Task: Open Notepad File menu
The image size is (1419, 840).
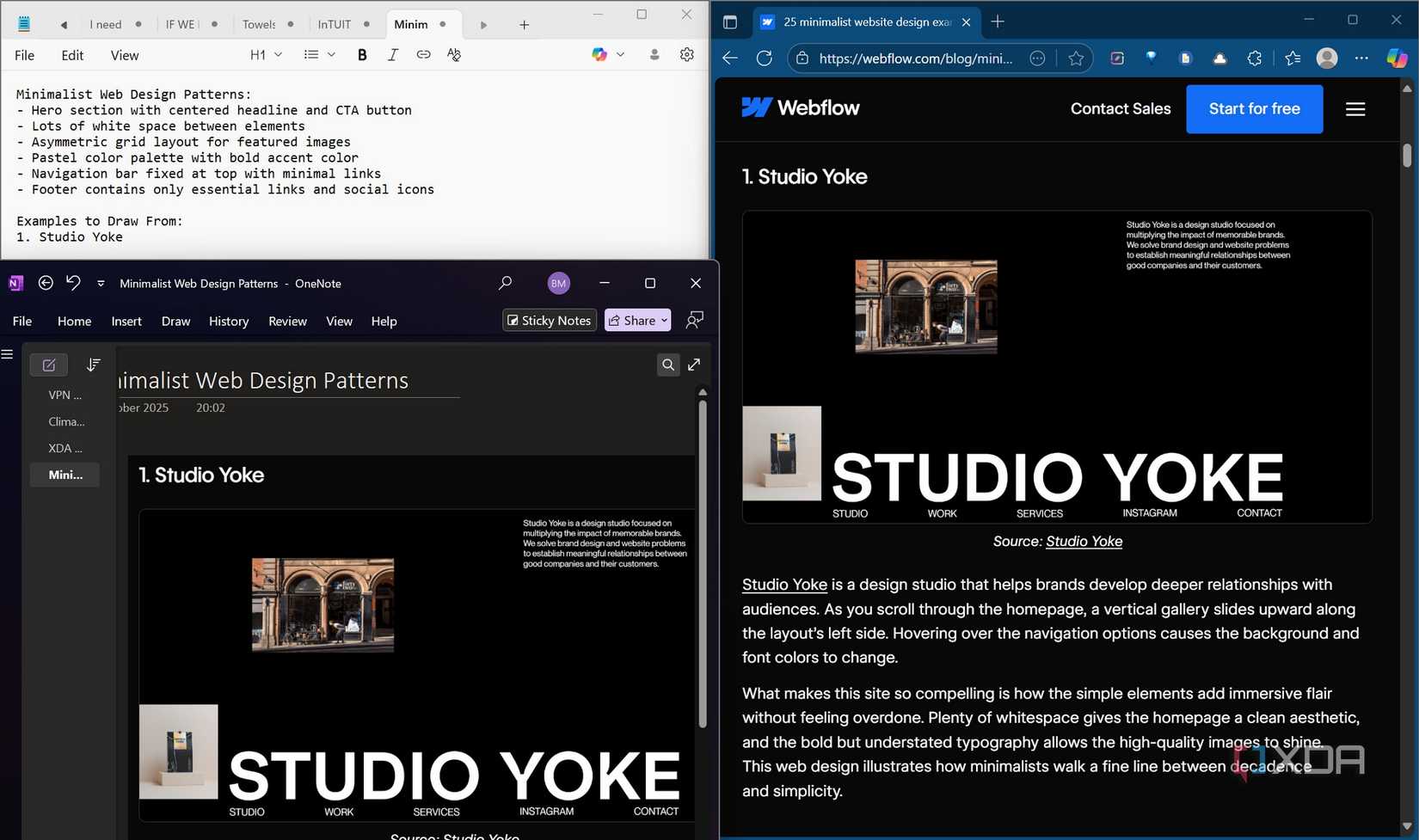Action: (25, 55)
